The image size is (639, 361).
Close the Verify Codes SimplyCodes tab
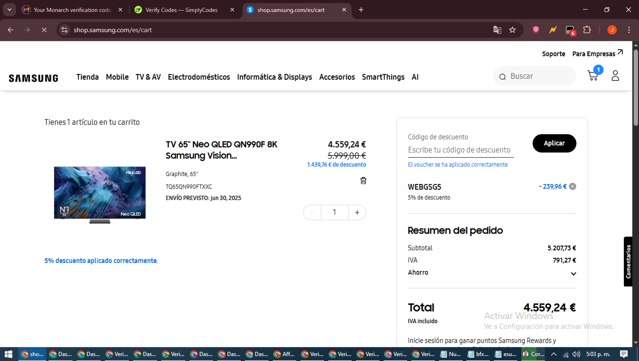(x=232, y=9)
